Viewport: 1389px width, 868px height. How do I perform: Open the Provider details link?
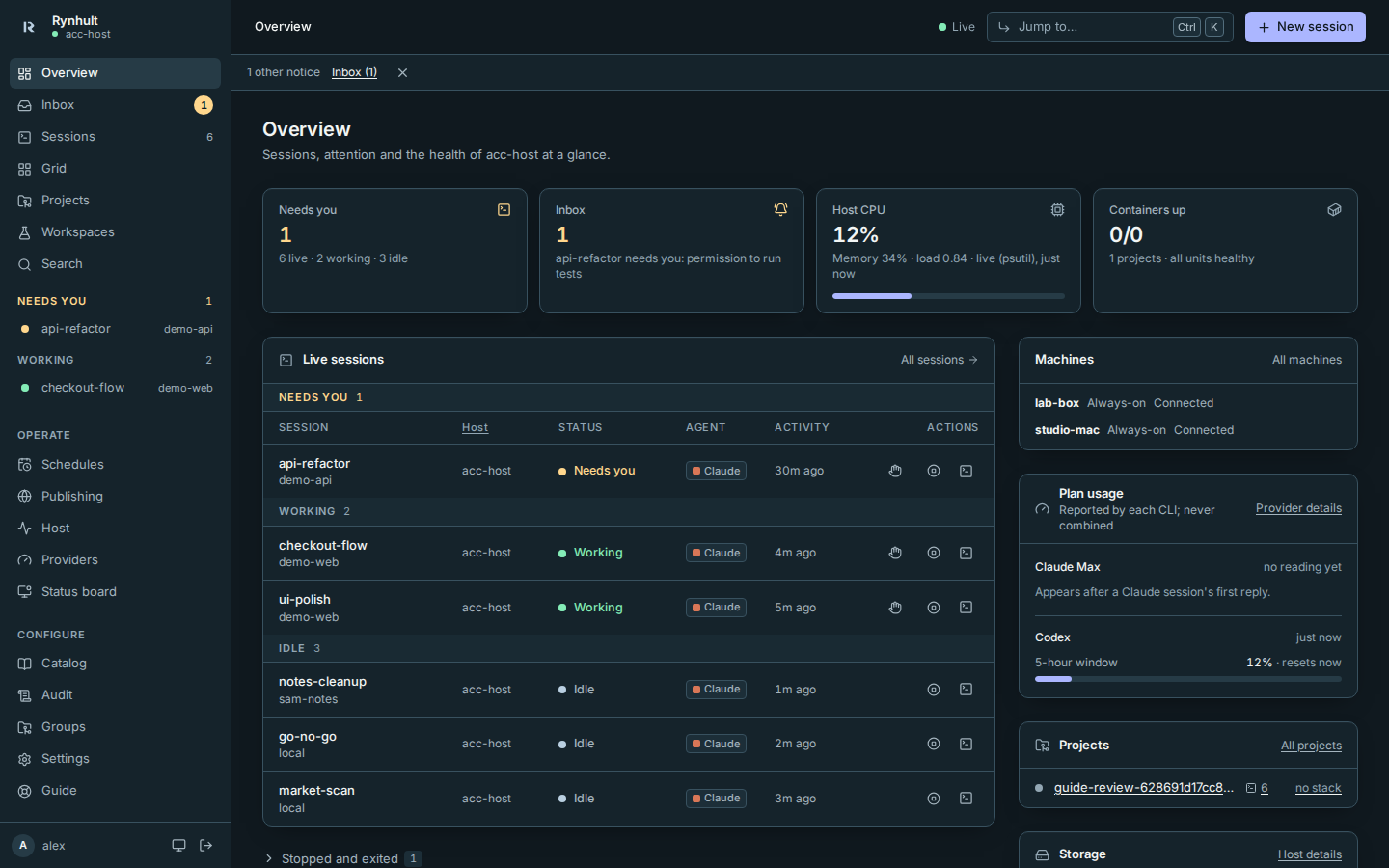point(1298,508)
